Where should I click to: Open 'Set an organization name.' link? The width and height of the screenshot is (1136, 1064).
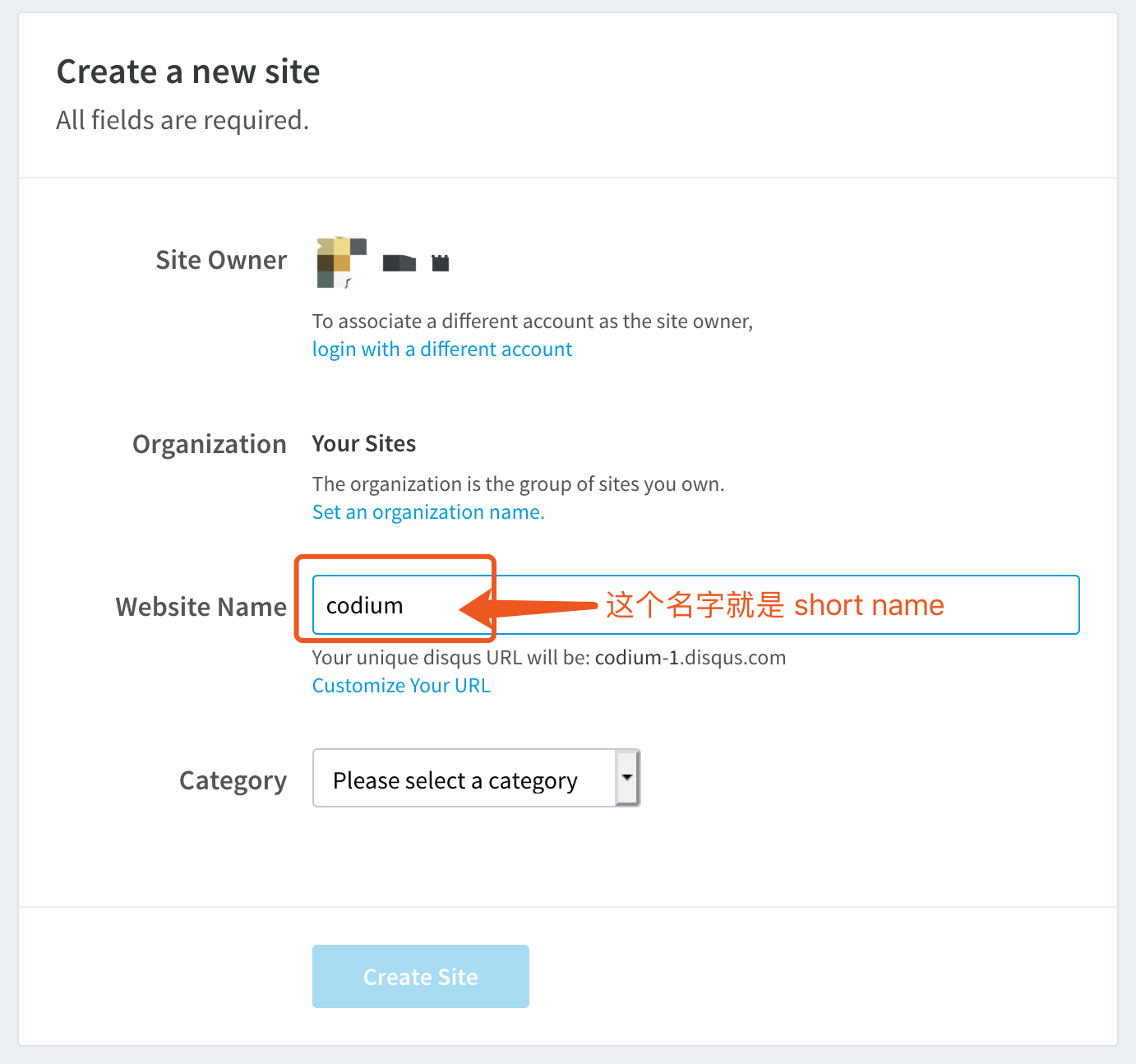(x=427, y=512)
